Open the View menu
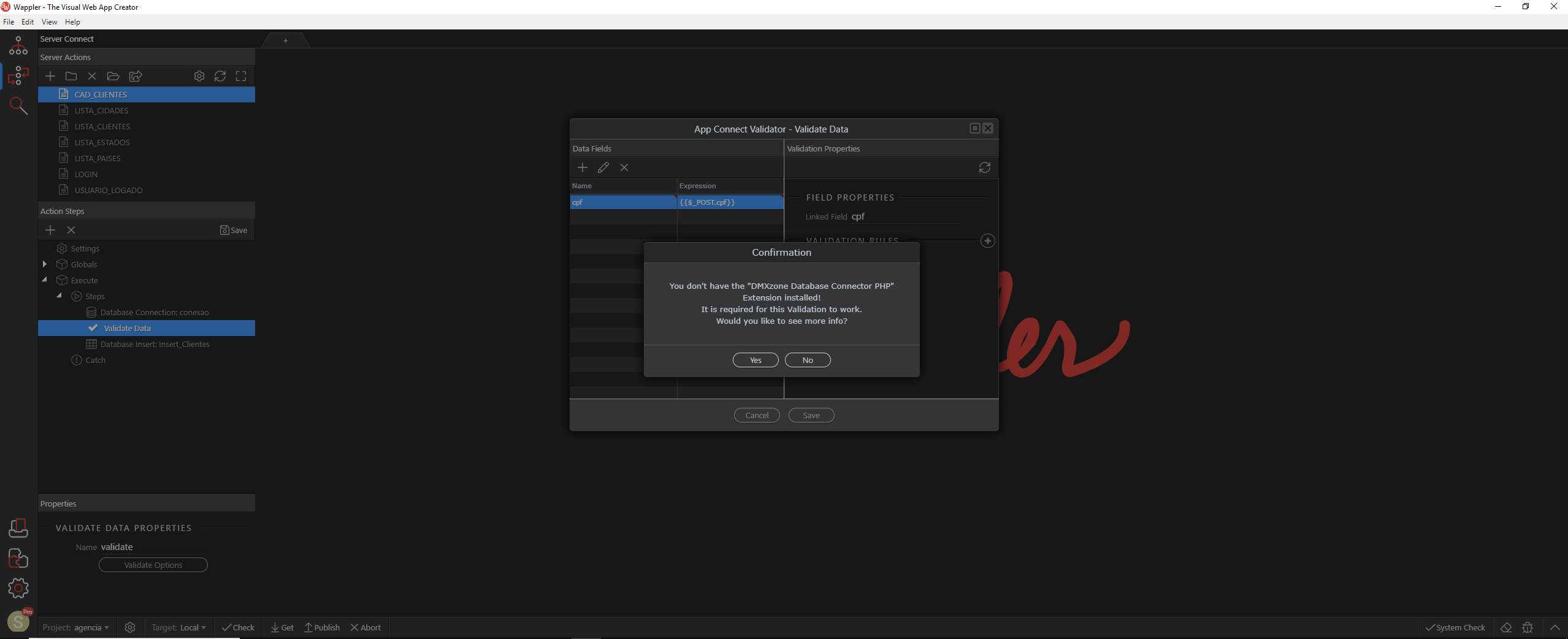Image resolution: width=1568 pixels, height=639 pixels. [x=49, y=22]
